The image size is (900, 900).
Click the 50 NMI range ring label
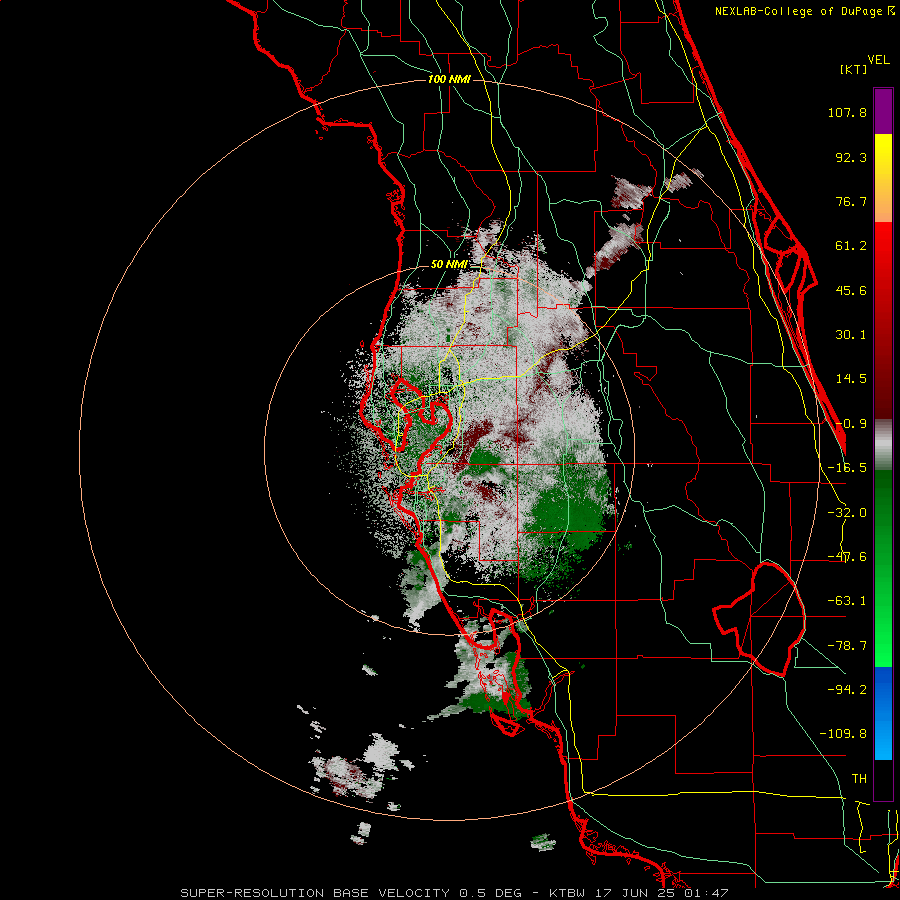pyautogui.click(x=449, y=265)
